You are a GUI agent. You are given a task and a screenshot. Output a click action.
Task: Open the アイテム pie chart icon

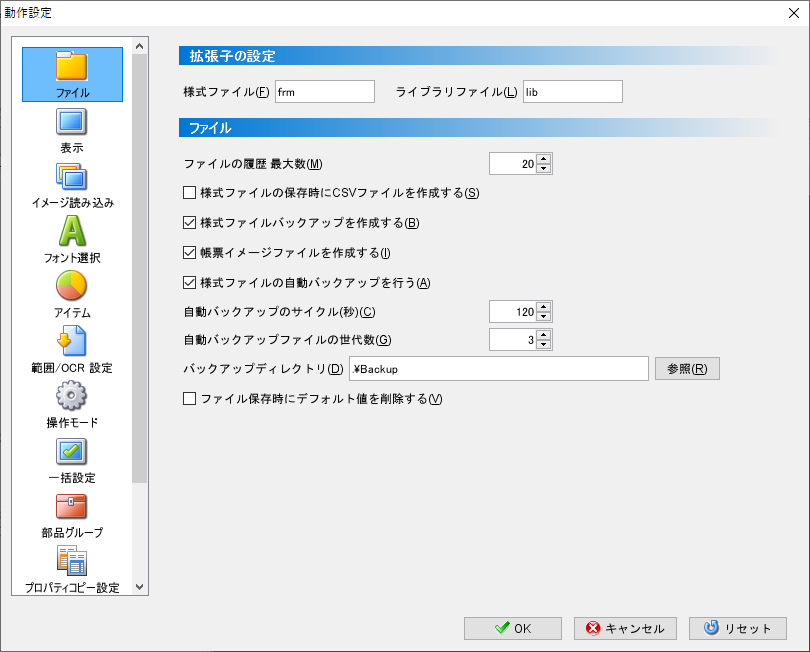[72, 288]
